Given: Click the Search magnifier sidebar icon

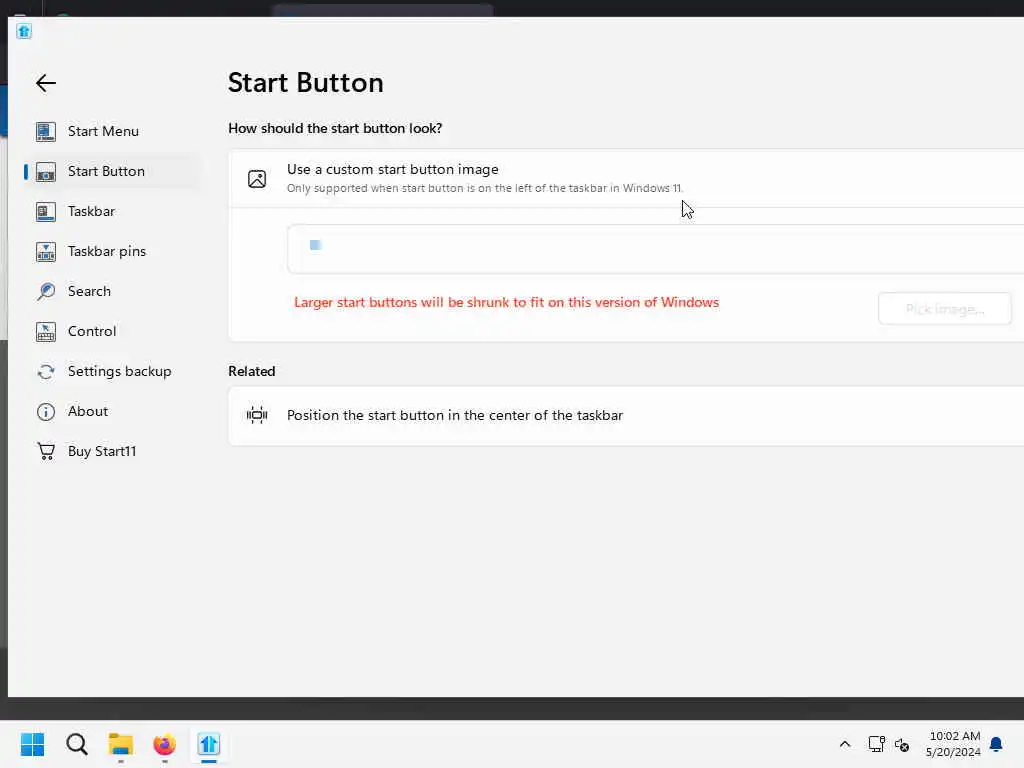Looking at the screenshot, I should coord(46,291).
